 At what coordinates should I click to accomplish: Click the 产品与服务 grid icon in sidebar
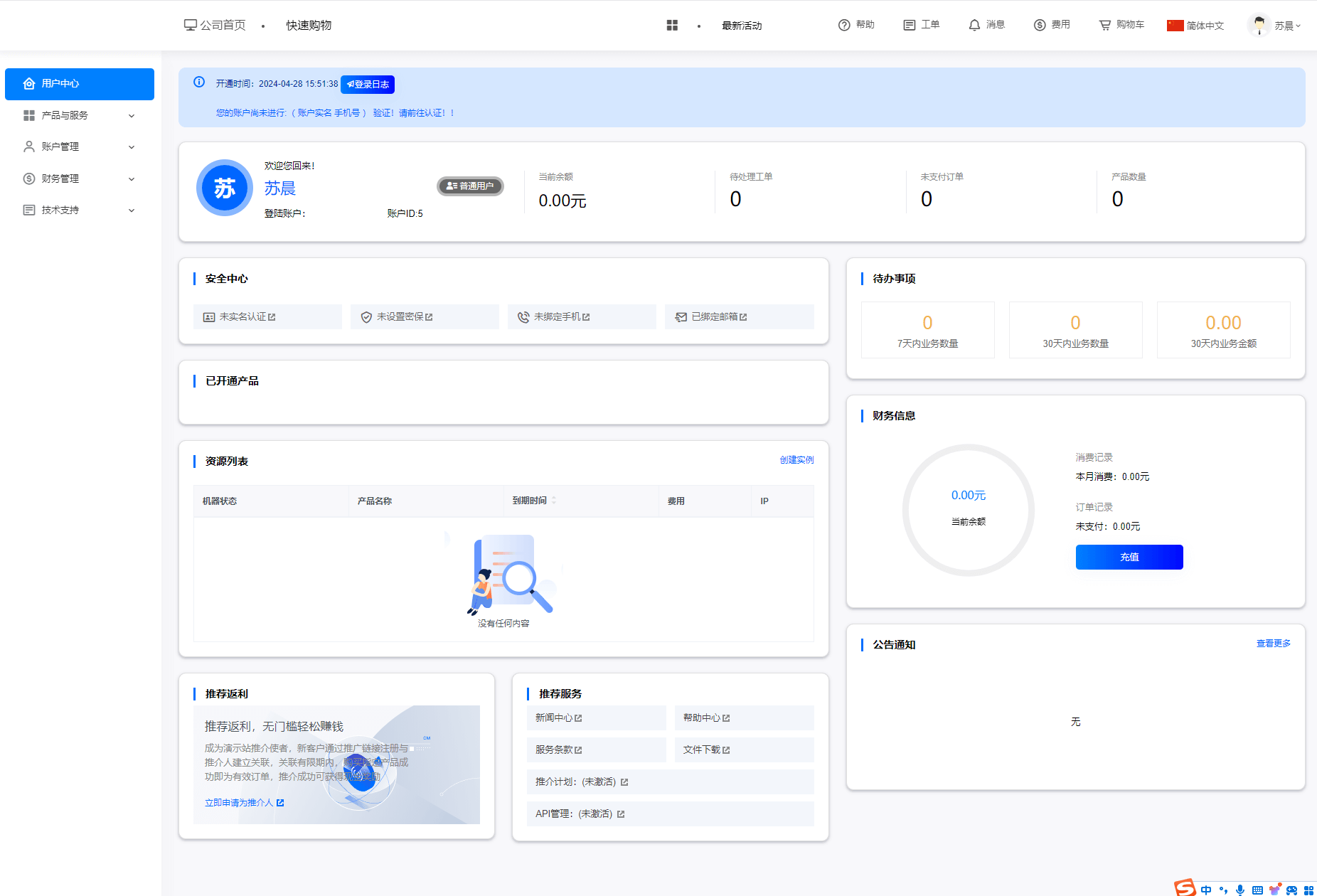(29, 115)
